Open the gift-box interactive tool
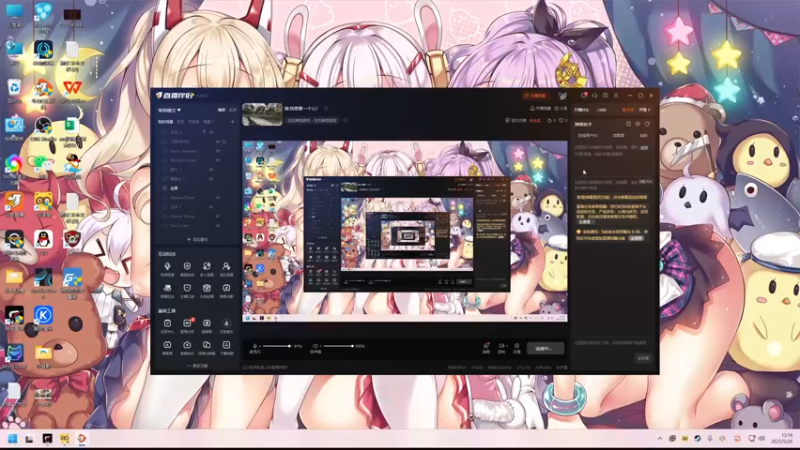The image size is (800, 450). (x=207, y=290)
